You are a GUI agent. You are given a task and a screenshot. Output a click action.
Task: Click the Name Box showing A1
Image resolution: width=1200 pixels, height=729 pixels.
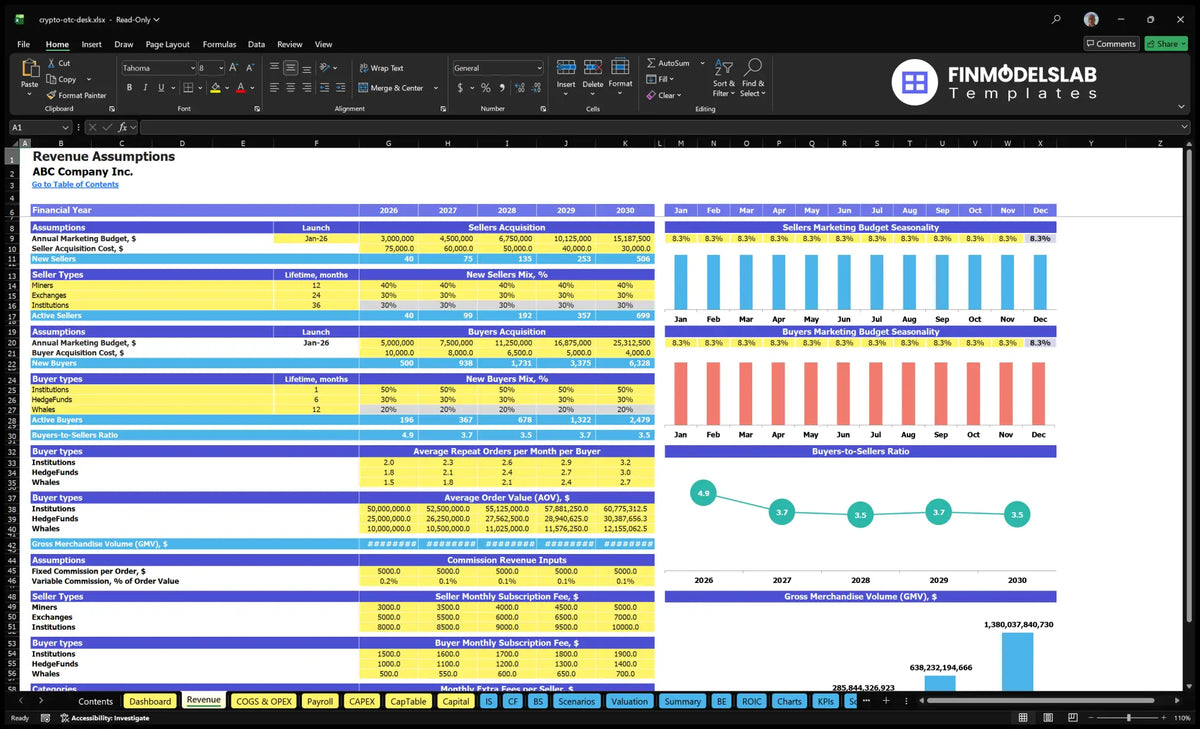point(40,127)
